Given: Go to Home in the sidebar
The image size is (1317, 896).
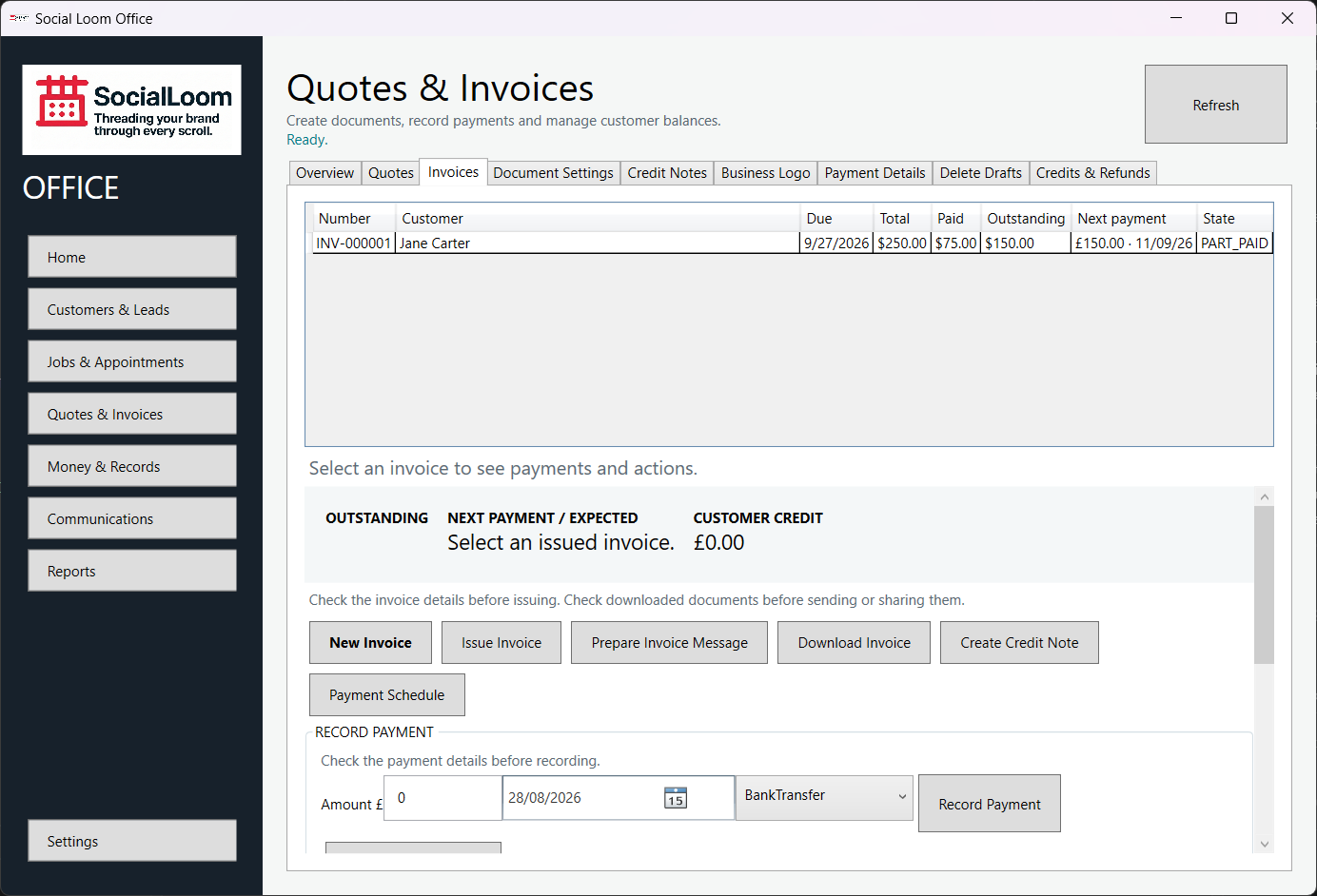Looking at the screenshot, I should pyautogui.click(x=132, y=257).
